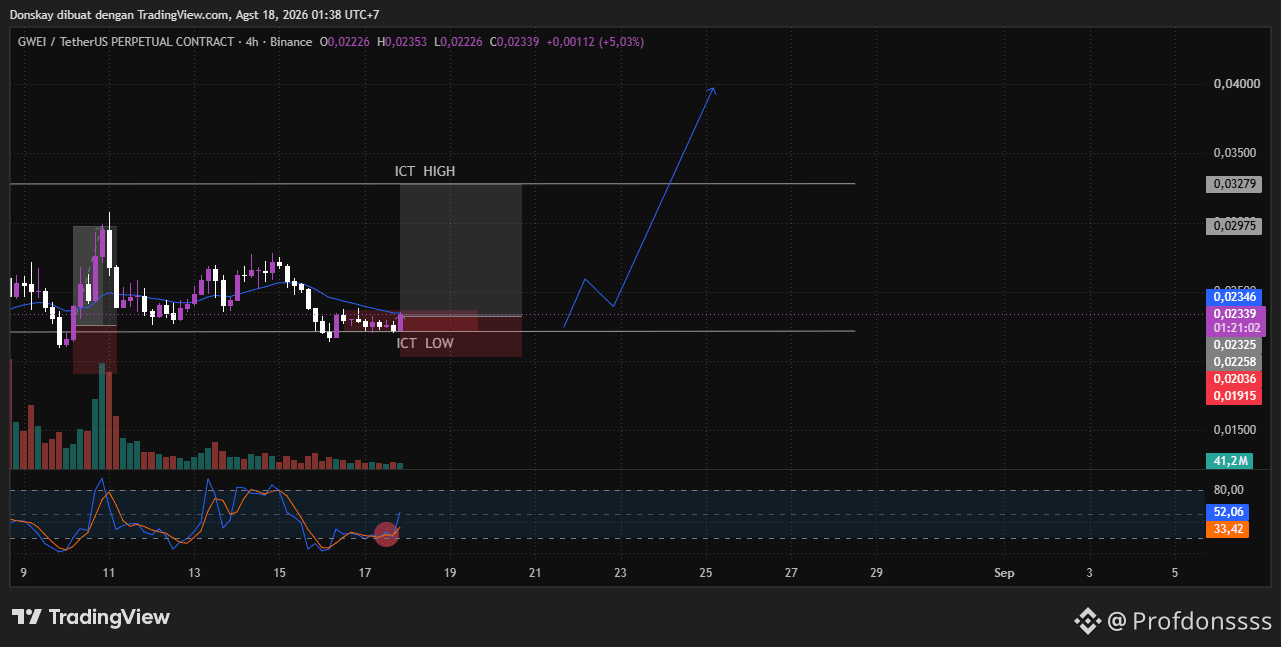Viewport: 1281px width, 647px height.
Task: Click the Close value C0,02339
Action: 514,42
